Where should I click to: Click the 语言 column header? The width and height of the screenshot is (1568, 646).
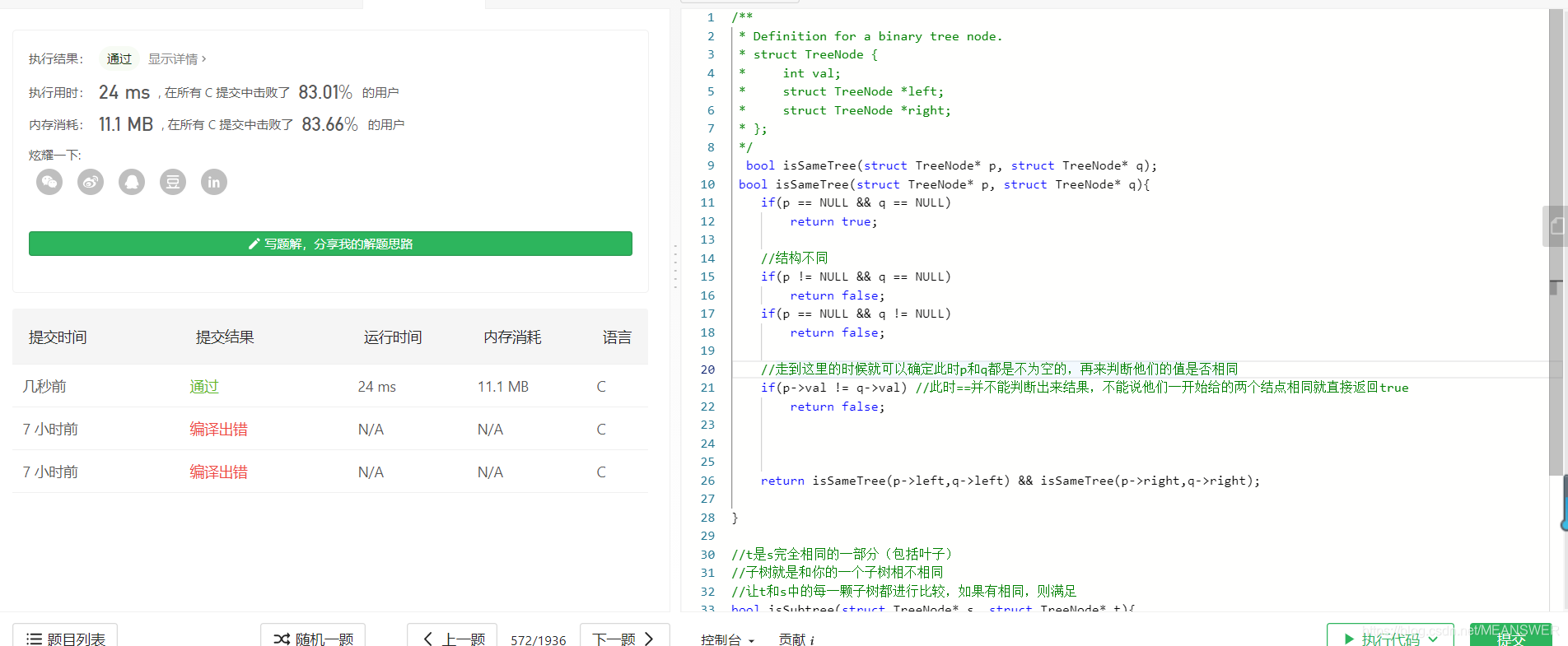[x=617, y=337]
